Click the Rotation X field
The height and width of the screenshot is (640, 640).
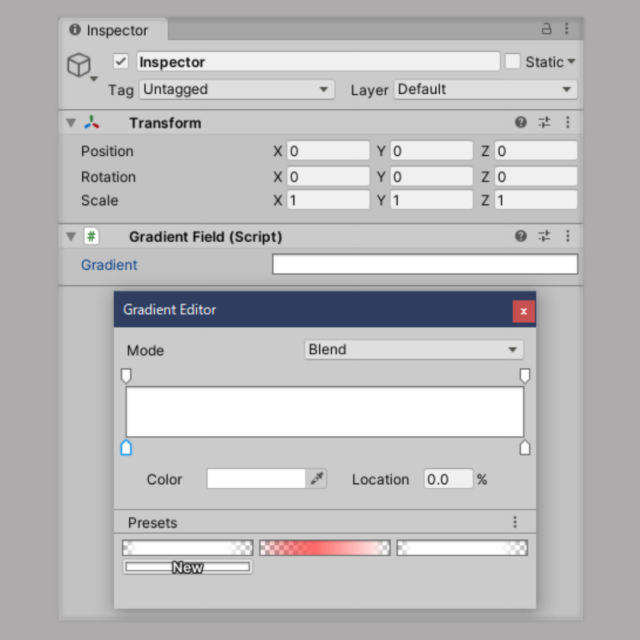tap(328, 177)
